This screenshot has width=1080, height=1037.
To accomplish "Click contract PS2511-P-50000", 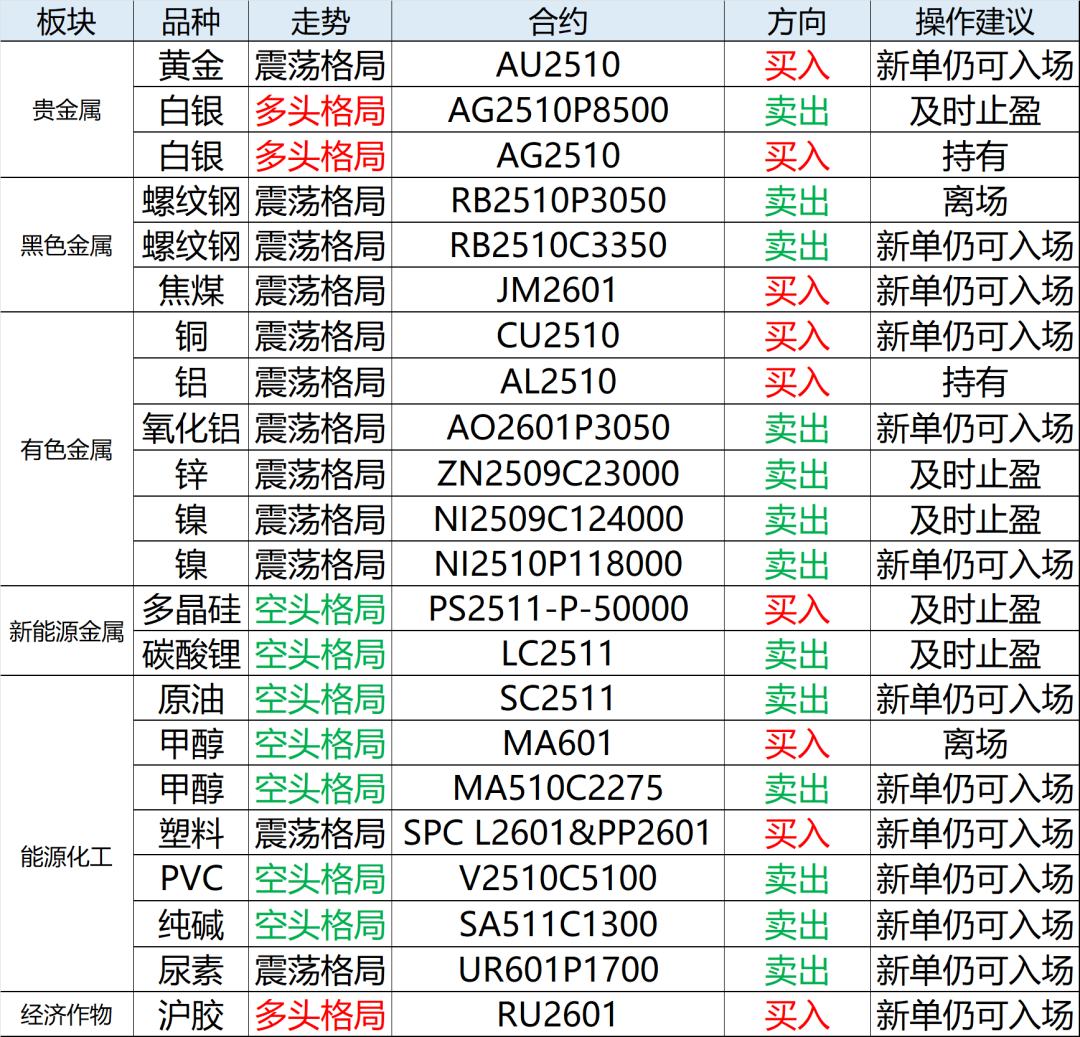I will (x=557, y=609).
